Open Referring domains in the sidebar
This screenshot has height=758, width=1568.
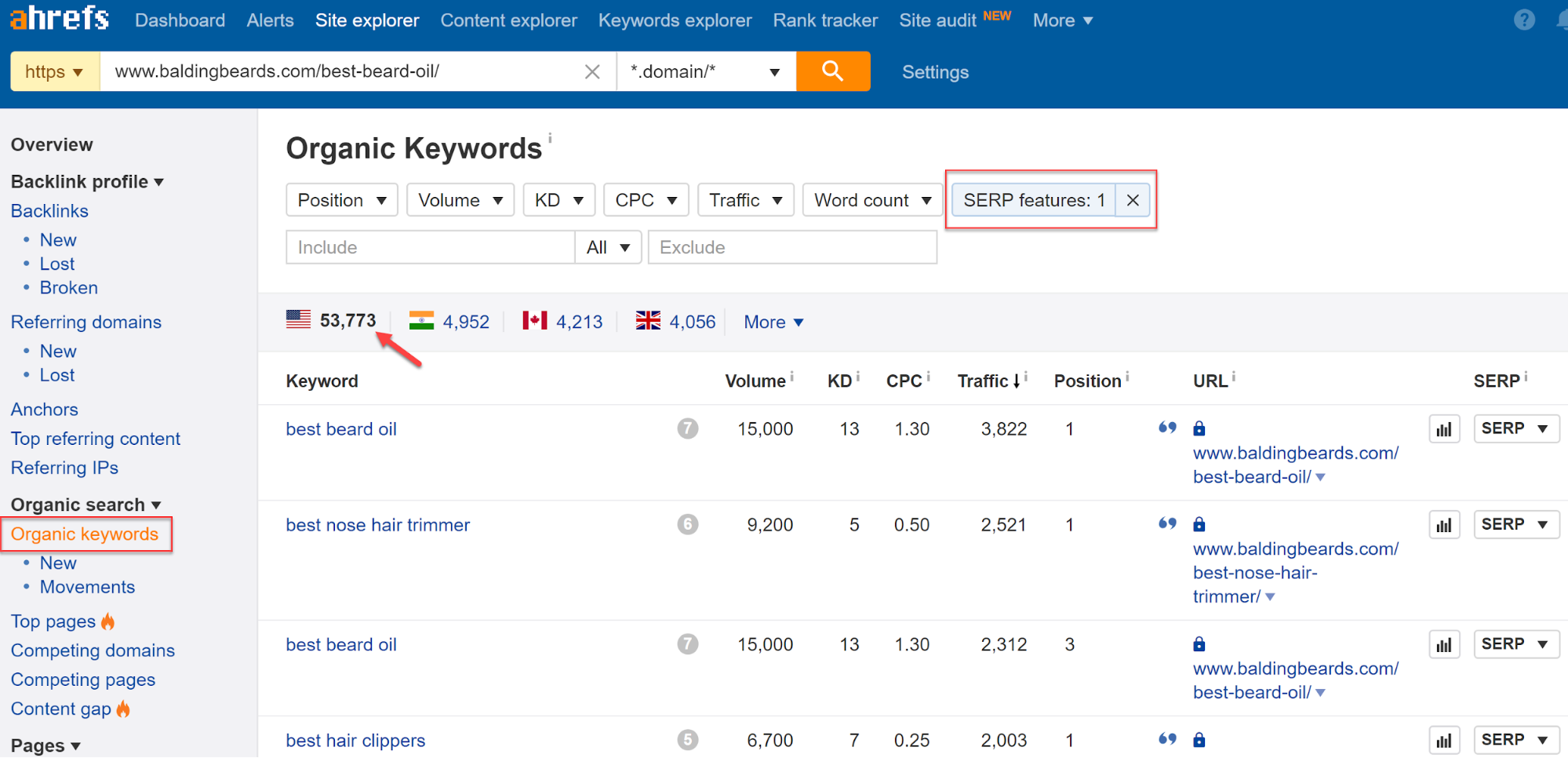pyautogui.click(x=86, y=322)
